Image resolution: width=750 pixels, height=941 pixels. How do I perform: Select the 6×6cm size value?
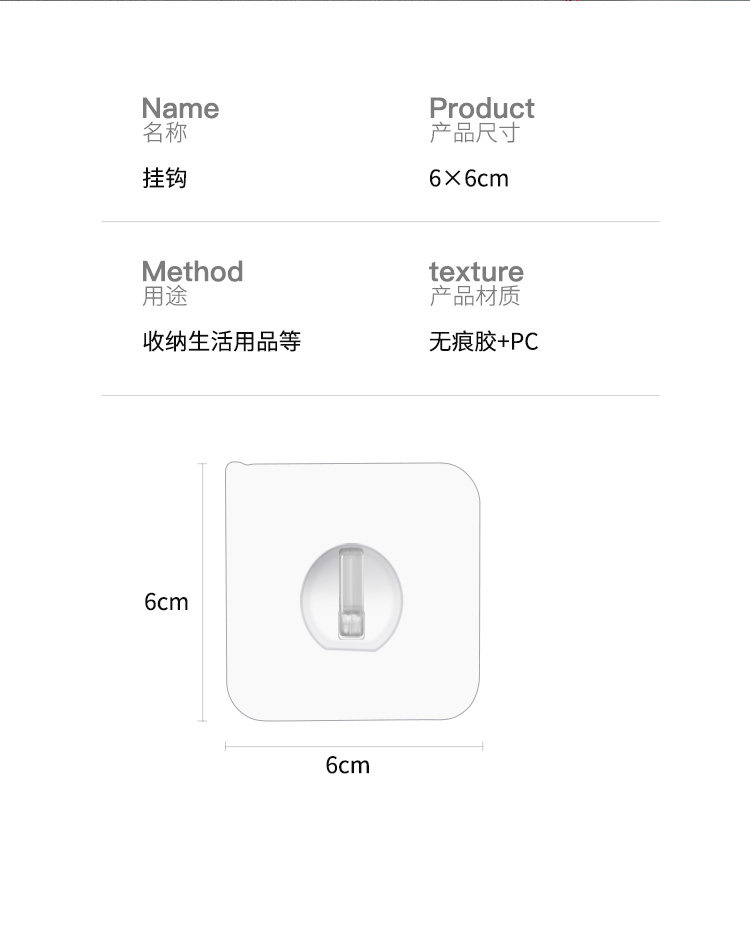(x=468, y=179)
